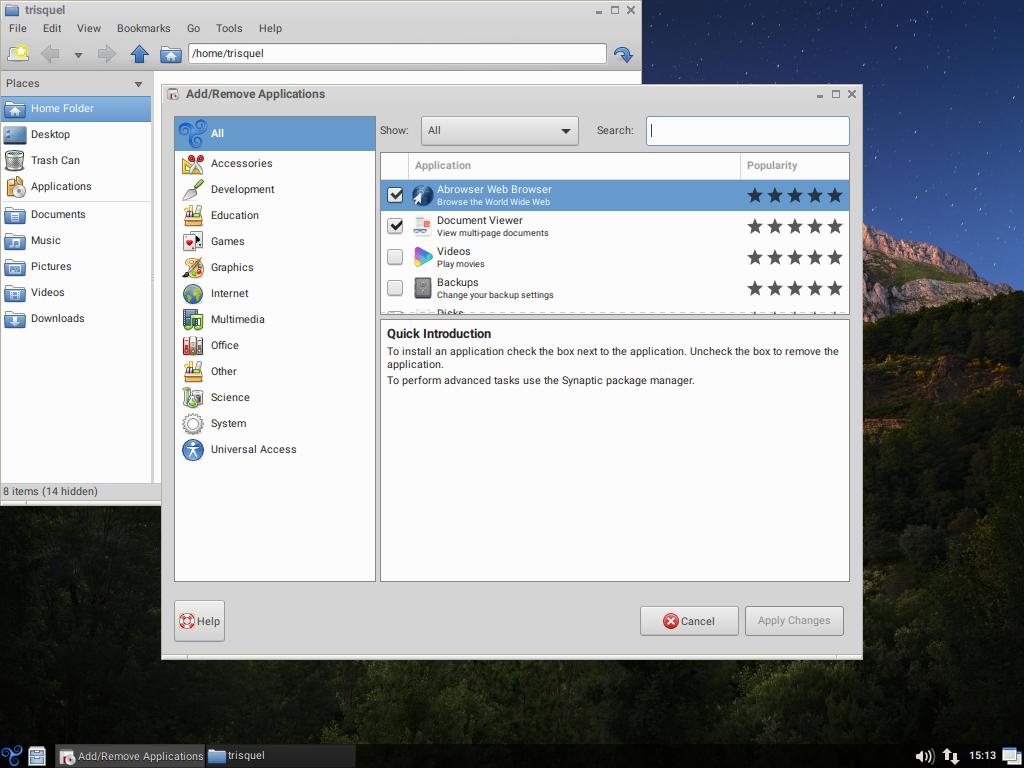This screenshot has height=768, width=1024.
Task: Click the 15:13 clock in the taskbar
Action: tap(982, 756)
